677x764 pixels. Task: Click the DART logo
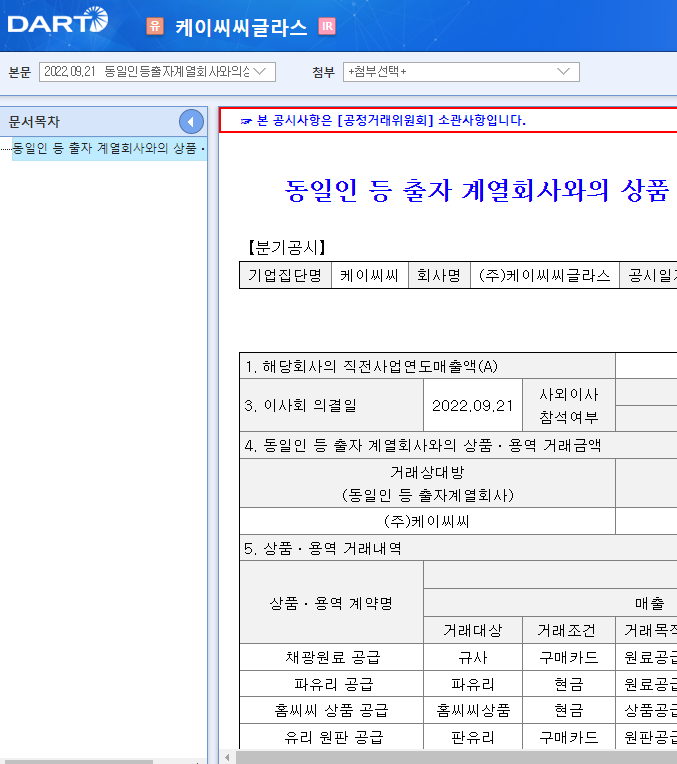pyautogui.click(x=58, y=20)
